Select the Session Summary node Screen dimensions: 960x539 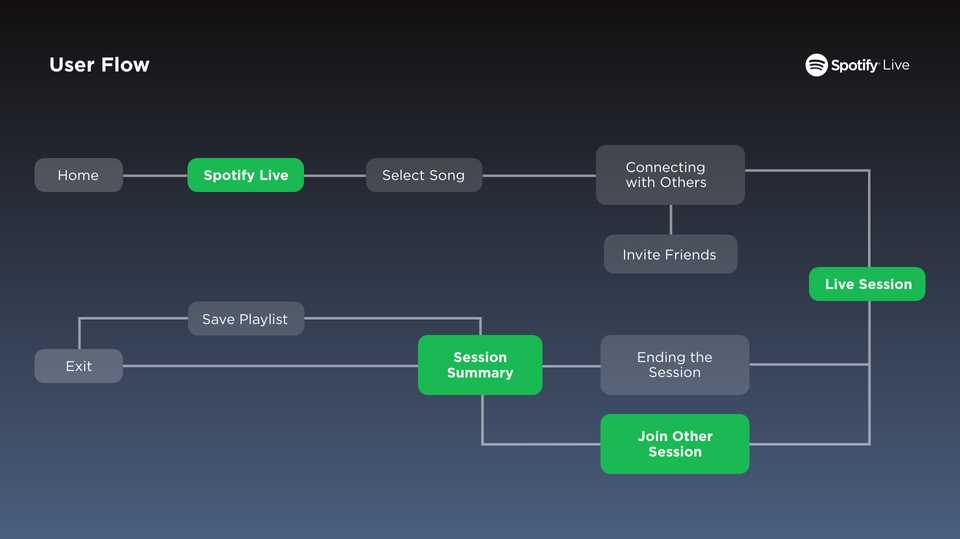tap(480, 365)
